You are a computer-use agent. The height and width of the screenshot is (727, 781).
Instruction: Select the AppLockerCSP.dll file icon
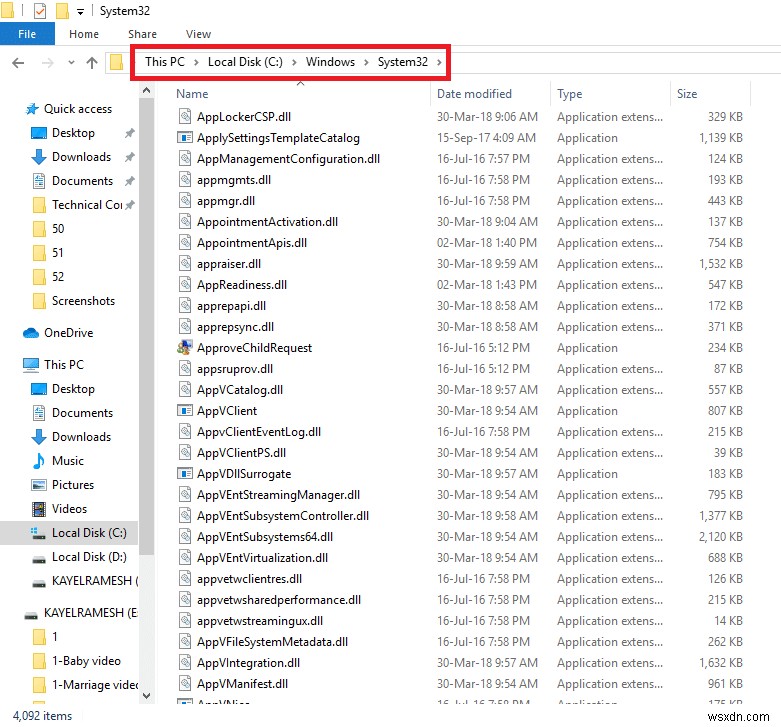coord(185,117)
